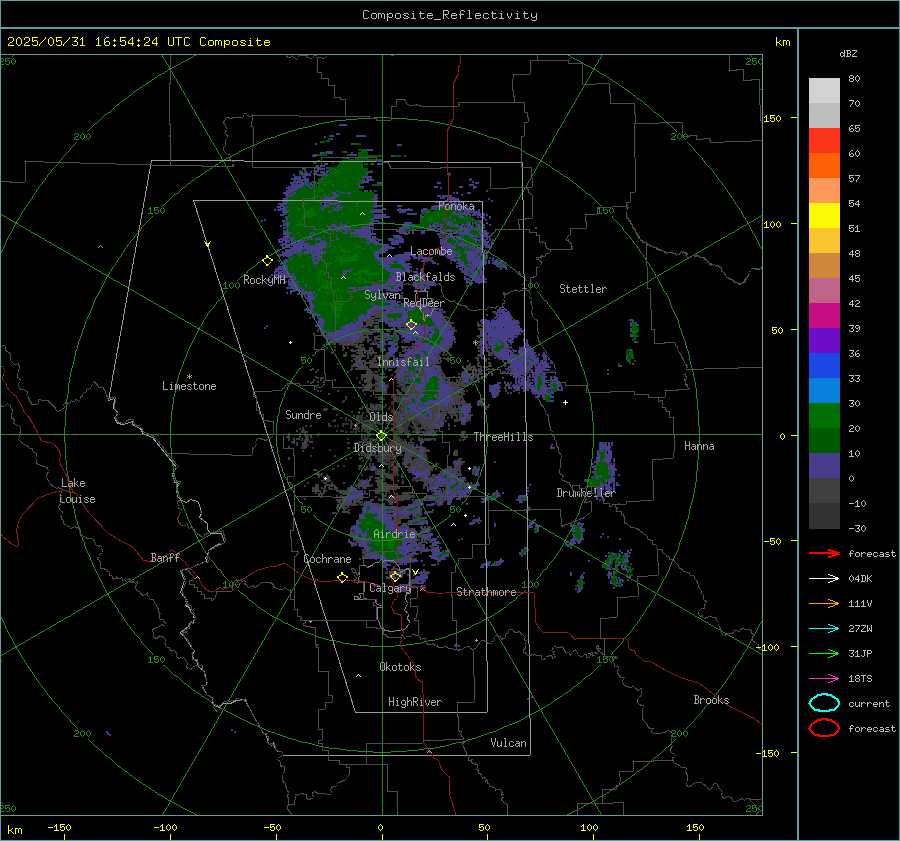Click the light grey 70-80 dBZ swatch

824,91
